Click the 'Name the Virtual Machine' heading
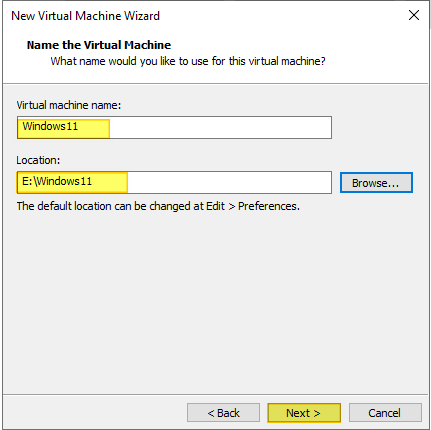Viewport: 431px width, 430px height. click(x=99, y=45)
